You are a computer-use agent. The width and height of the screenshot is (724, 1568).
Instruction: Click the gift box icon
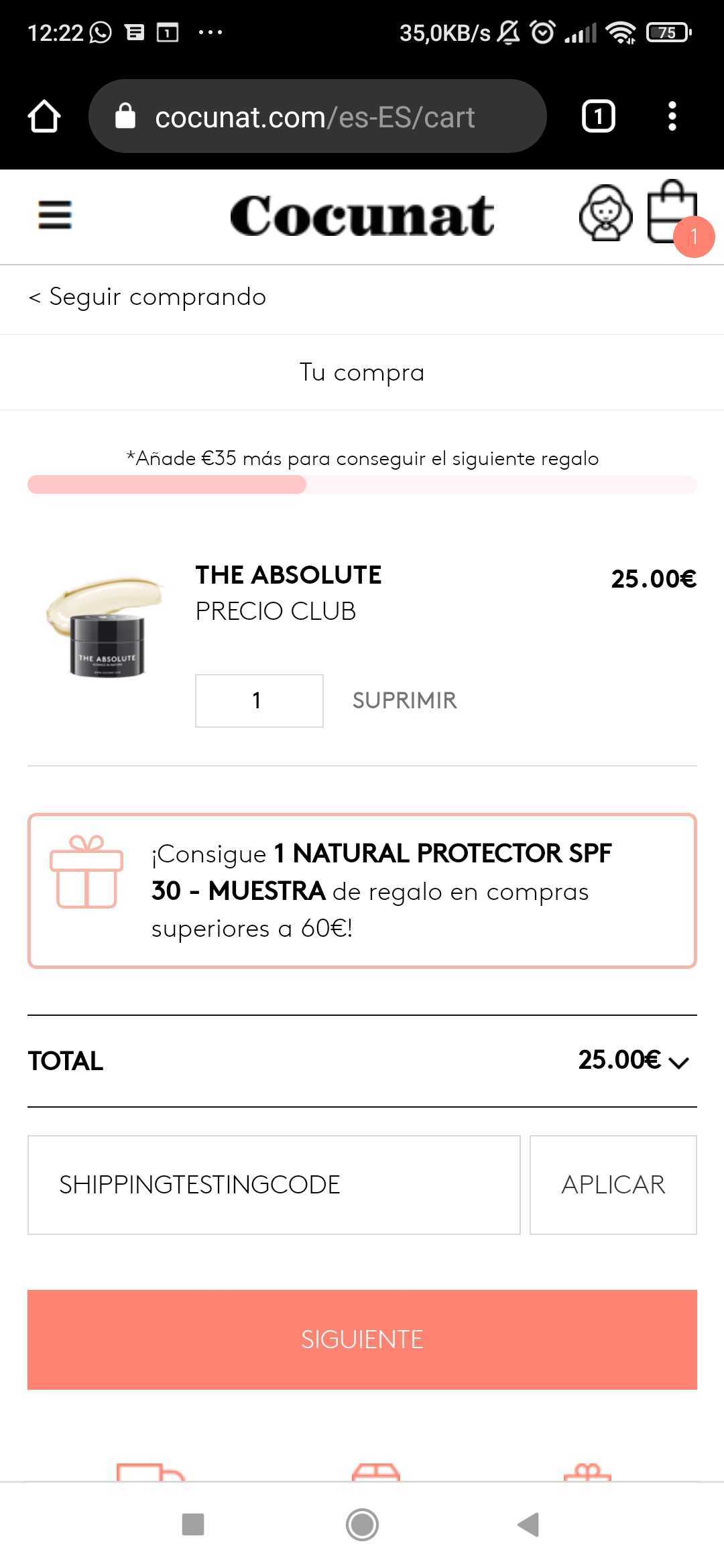click(86, 872)
